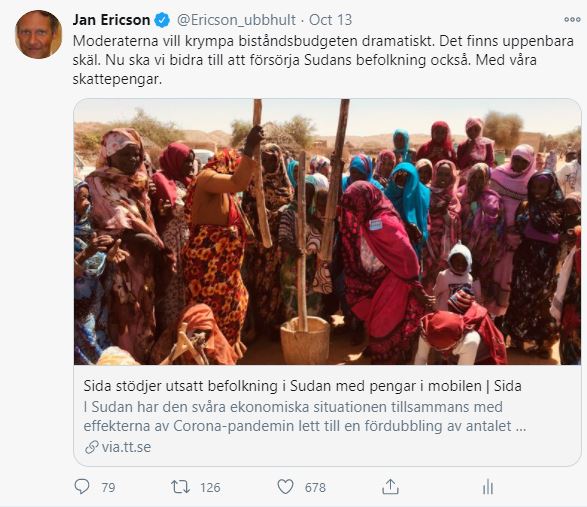The image size is (587, 507).
Task: Click the link chain icon beside via.tt.se
Action: click(x=91, y=447)
